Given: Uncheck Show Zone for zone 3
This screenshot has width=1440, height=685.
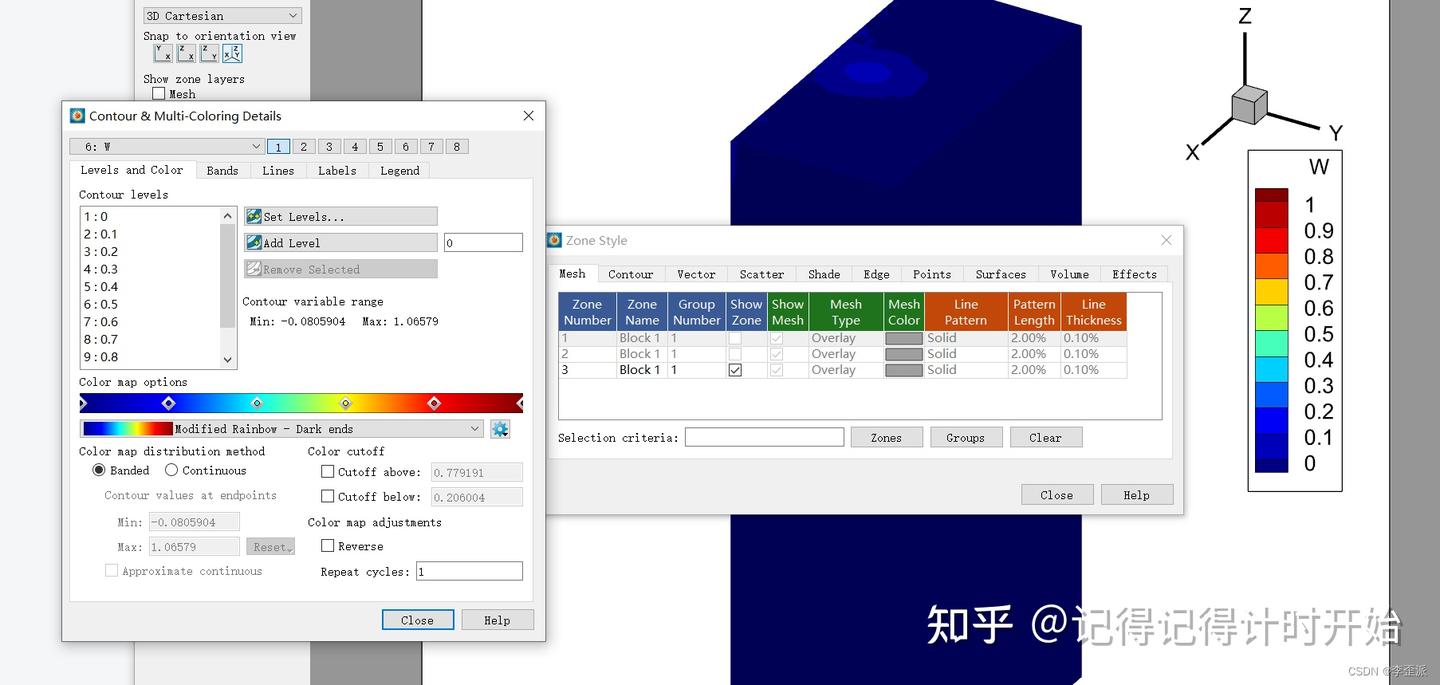Looking at the screenshot, I should pyautogui.click(x=735, y=369).
